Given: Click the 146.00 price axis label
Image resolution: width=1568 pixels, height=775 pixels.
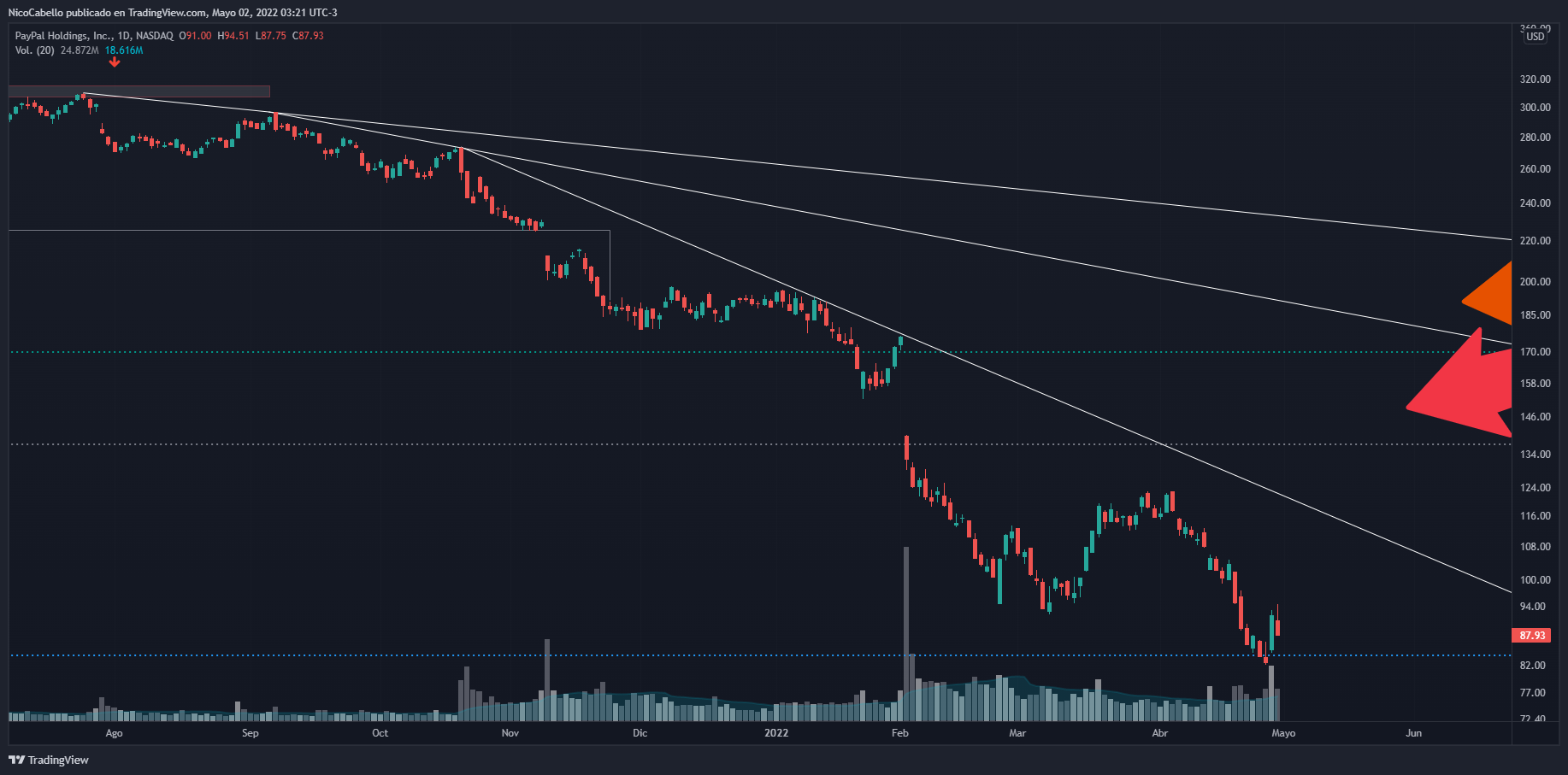Looking at the screenshot, I should [x=1535, y=416].
